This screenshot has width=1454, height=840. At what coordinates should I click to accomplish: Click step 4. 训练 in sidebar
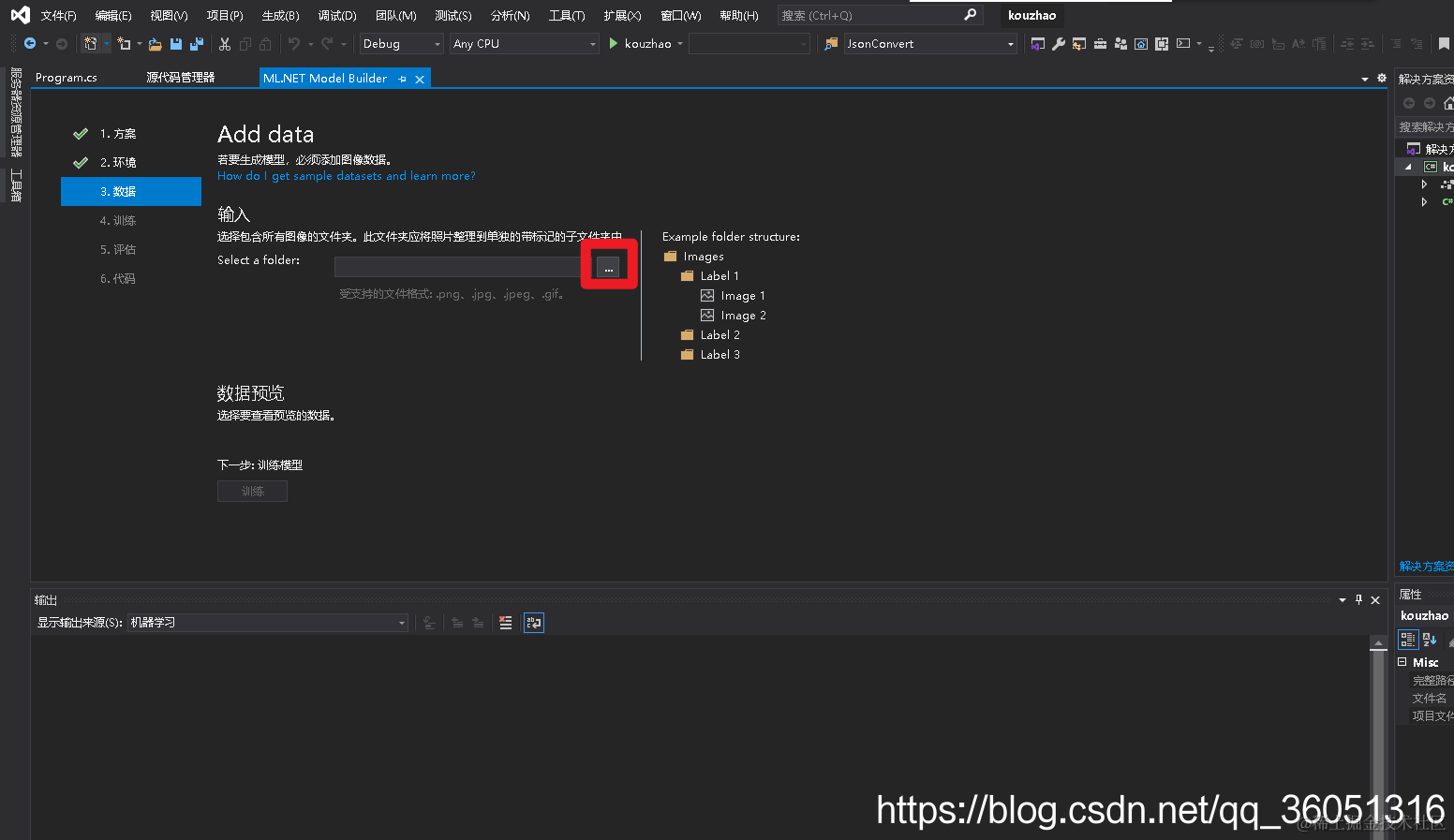click(x=118, y=221)
